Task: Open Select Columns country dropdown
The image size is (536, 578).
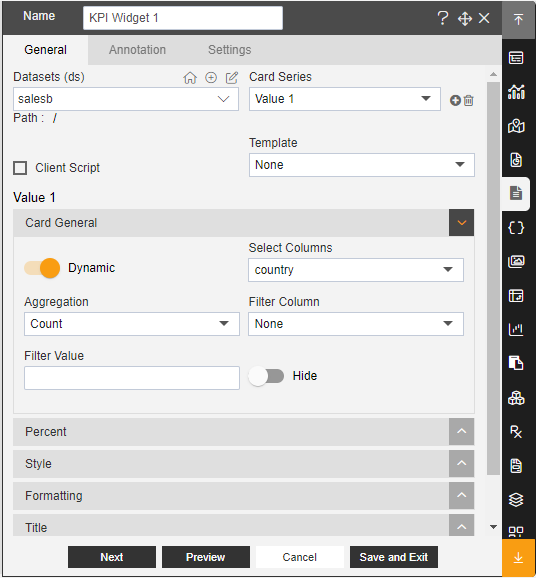Action: (x=356, y=270)
